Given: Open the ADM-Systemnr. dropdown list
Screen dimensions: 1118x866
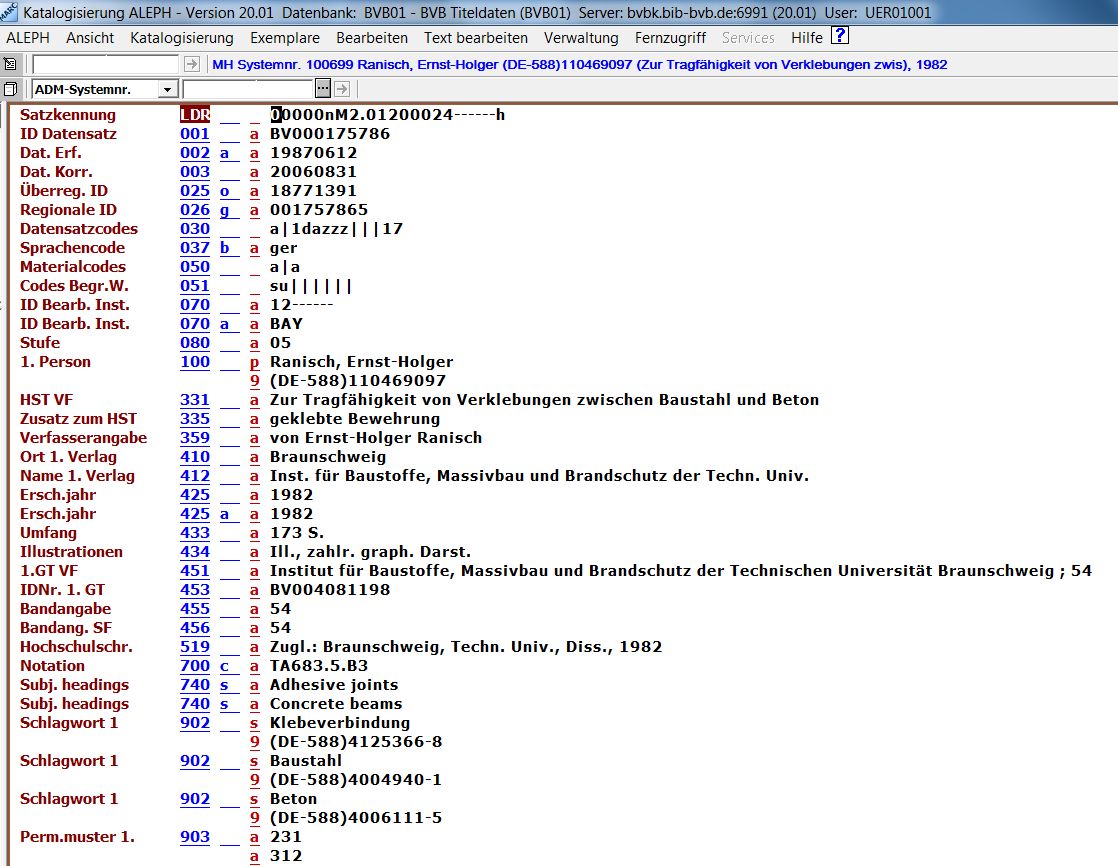Looking at the screenshot, I should coord(167,90).
